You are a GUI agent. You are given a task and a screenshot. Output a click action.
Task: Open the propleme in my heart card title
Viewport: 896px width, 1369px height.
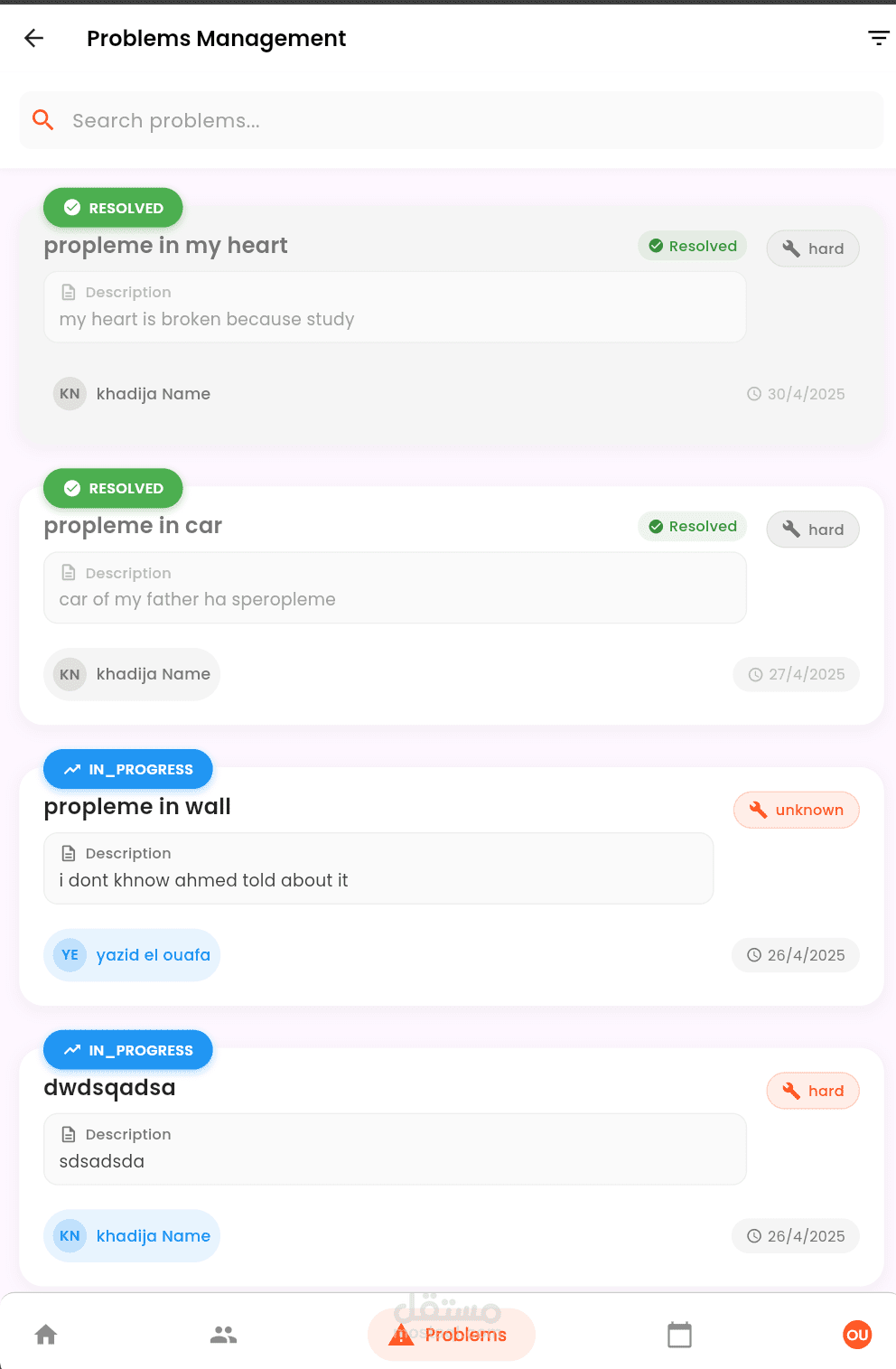point(165,246)
